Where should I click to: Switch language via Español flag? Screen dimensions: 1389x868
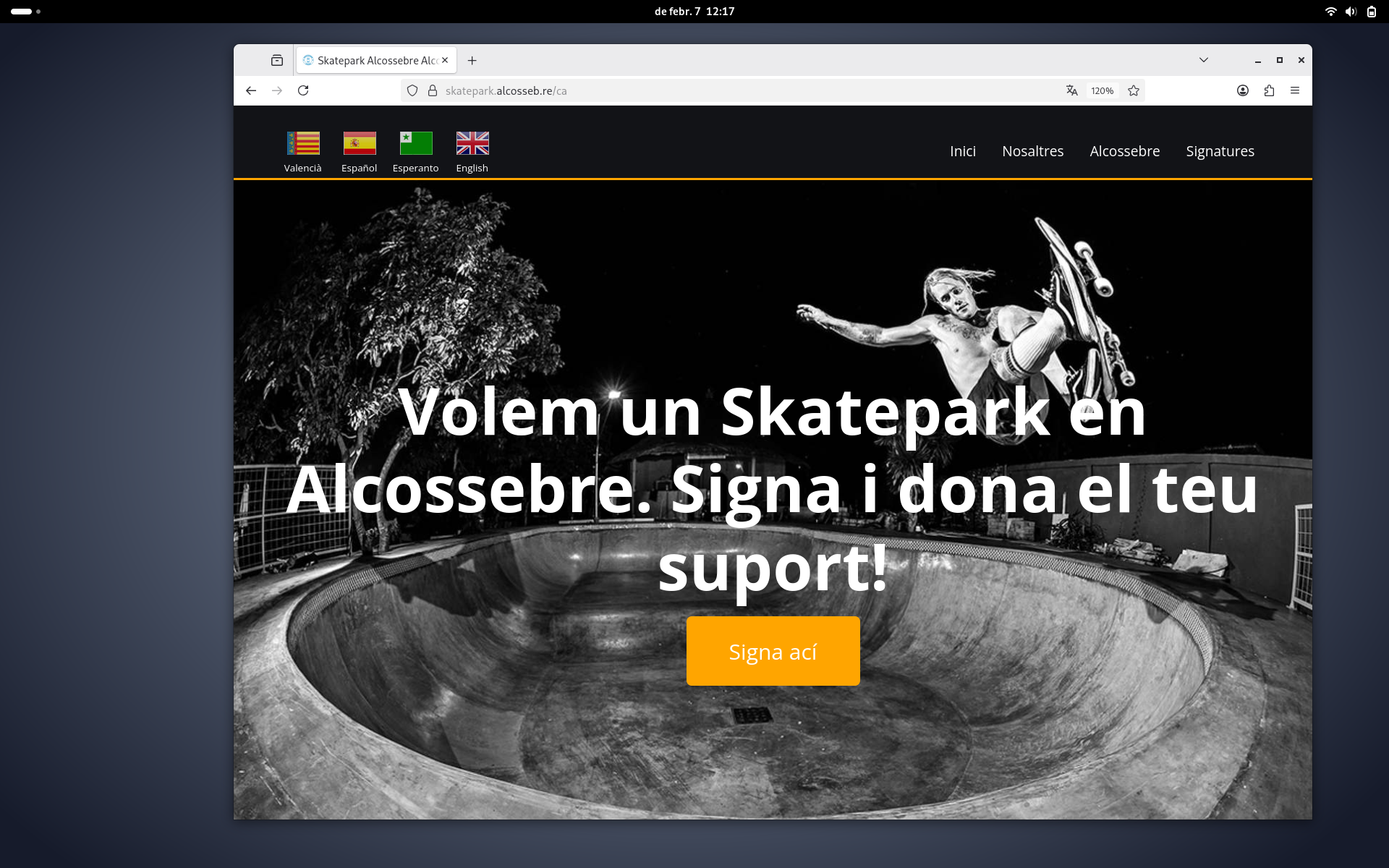[359, 143]
